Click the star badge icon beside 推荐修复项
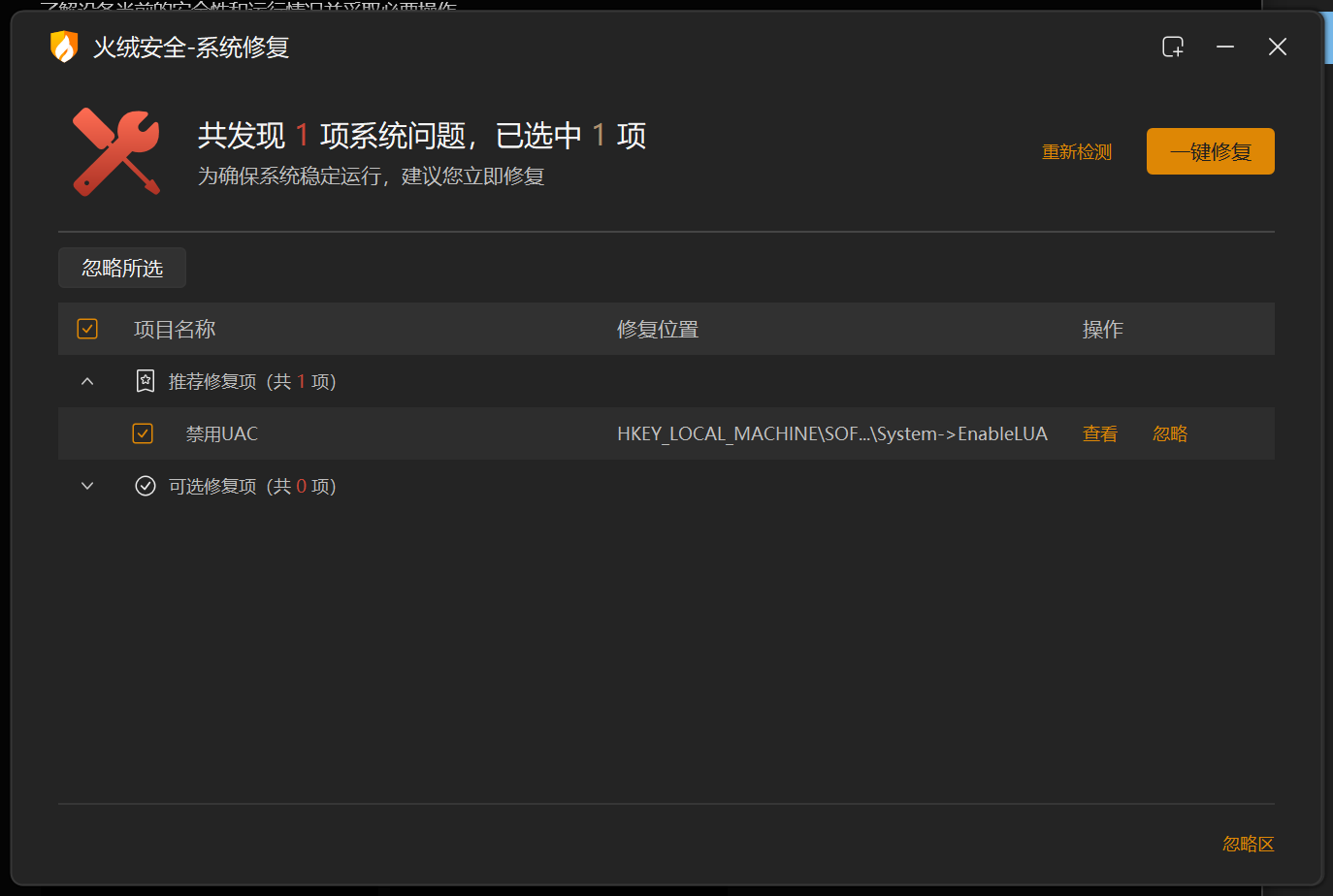 145,380
